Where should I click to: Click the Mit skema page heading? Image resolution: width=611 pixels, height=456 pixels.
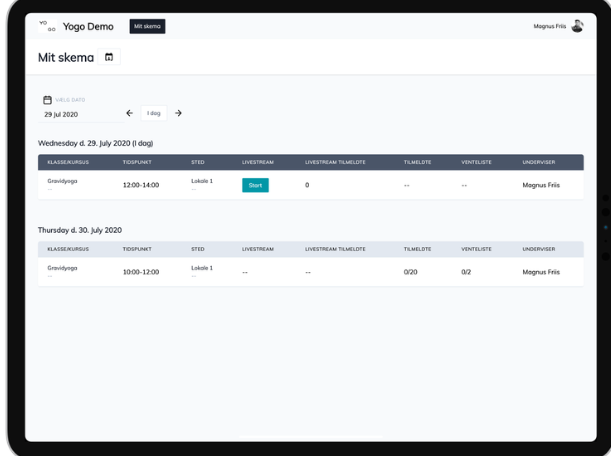point(66,58)
